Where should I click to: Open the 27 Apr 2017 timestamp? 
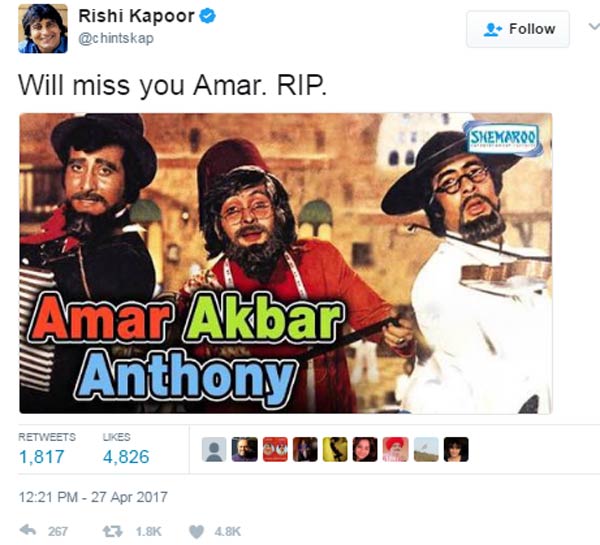pos(93,497)
